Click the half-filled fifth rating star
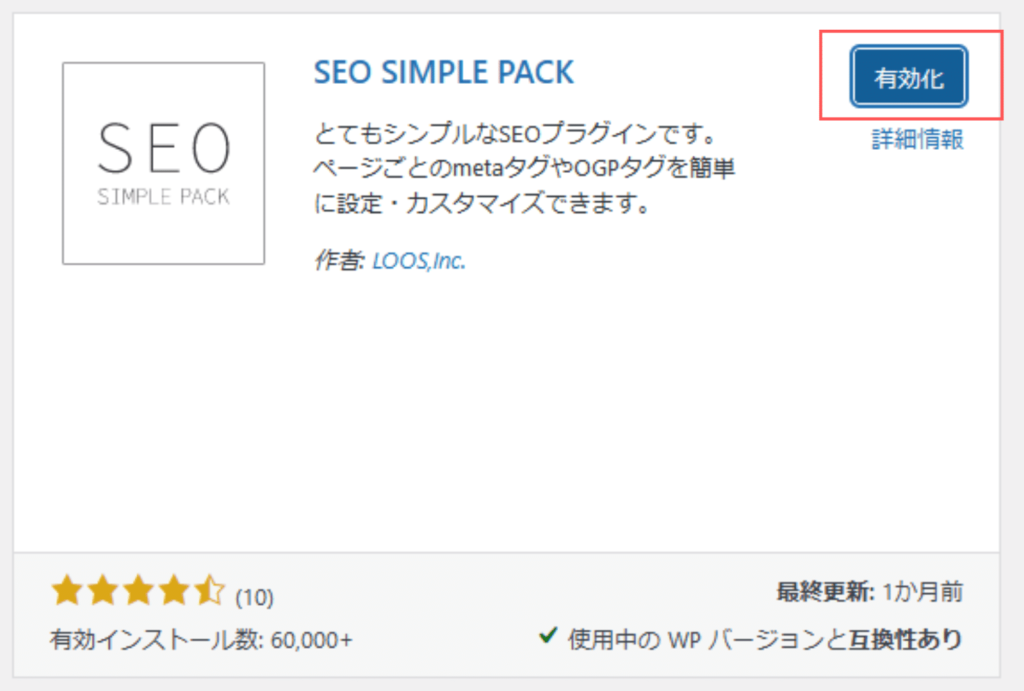This screenshot has height=691, width=1024. tap(210, 590)
